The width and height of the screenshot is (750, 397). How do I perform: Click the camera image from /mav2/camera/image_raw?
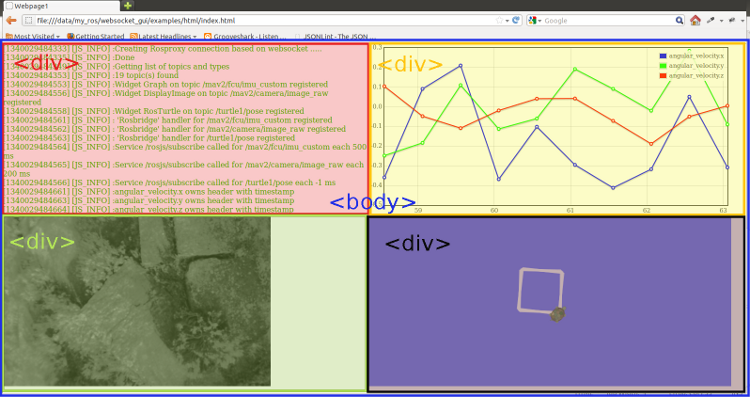point(137,301)
